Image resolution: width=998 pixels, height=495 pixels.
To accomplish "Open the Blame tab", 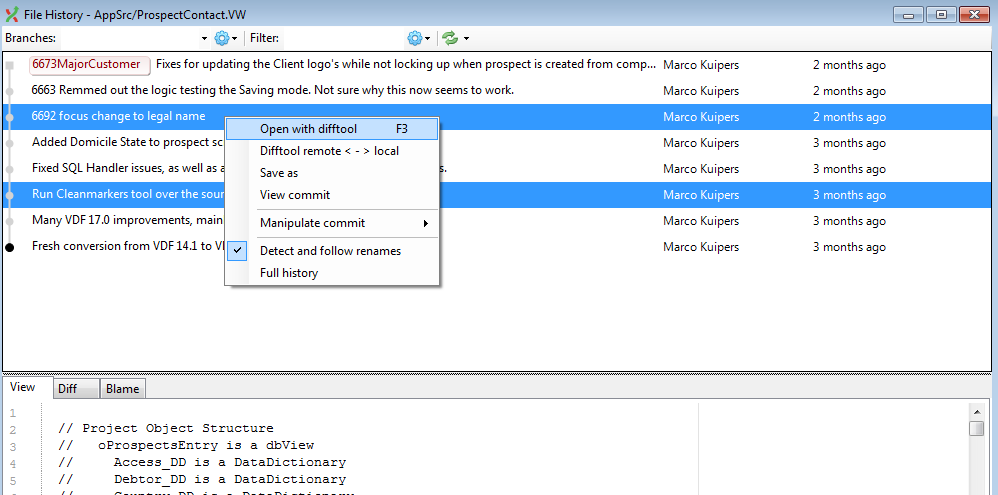I will (x=122, y=388).
